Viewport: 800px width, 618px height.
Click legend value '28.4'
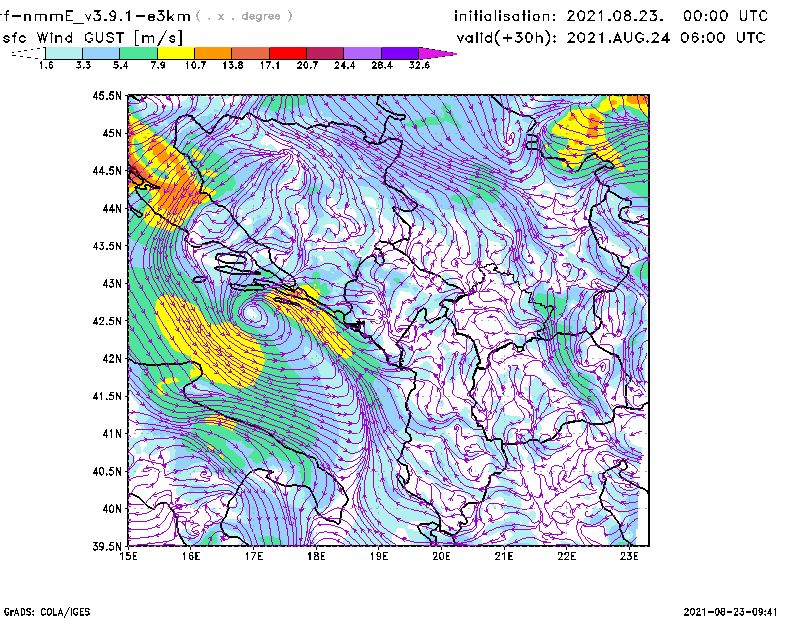[x=382, y=65]
